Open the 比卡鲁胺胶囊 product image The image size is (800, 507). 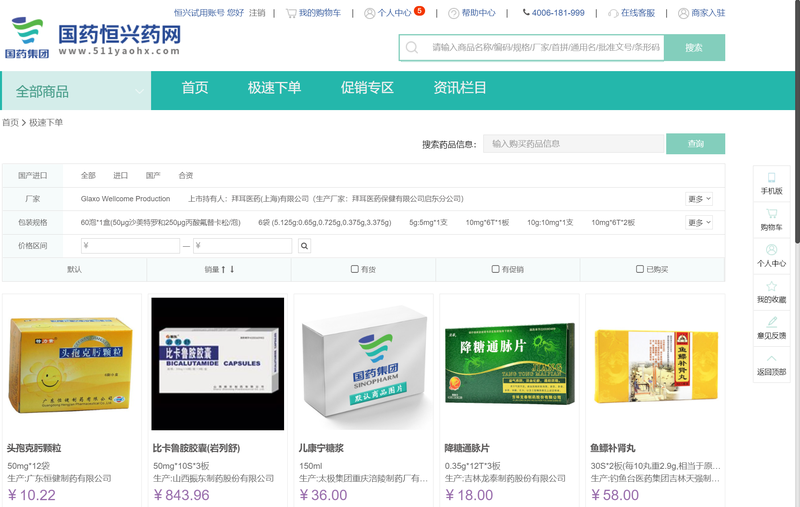coord(217,364)
